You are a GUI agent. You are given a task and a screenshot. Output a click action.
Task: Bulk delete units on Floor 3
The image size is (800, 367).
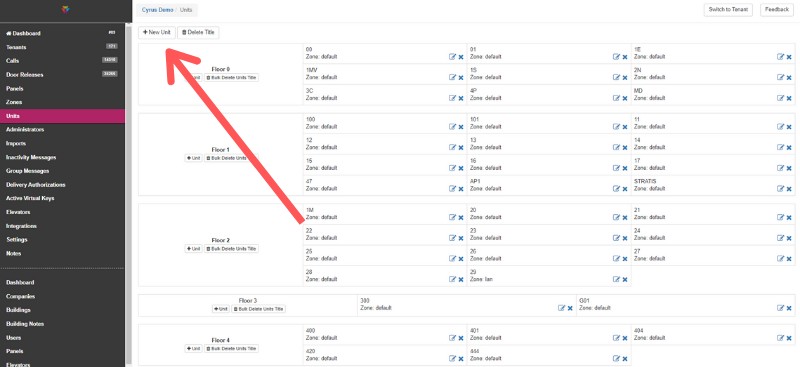[259, 309]
